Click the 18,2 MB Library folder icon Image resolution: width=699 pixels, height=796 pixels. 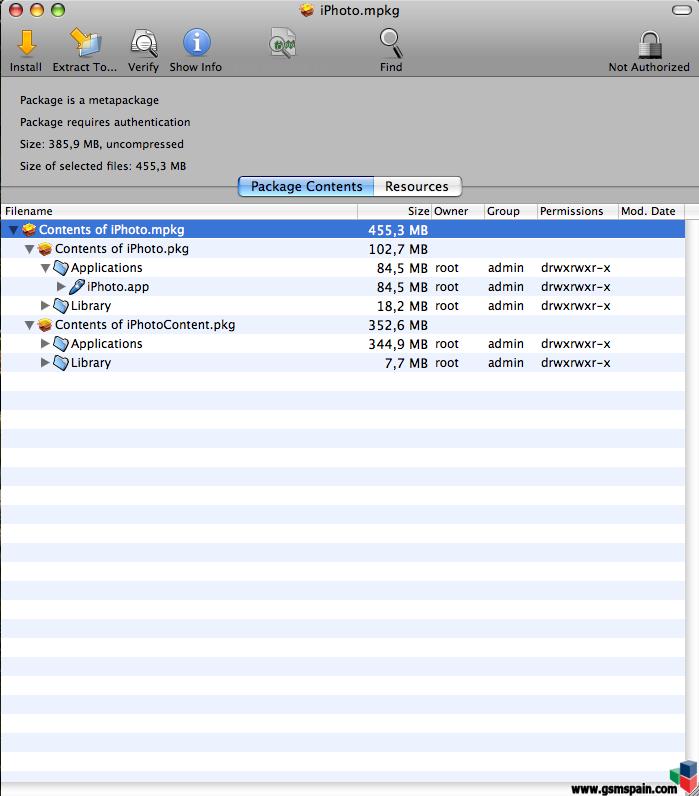[61, 306]
